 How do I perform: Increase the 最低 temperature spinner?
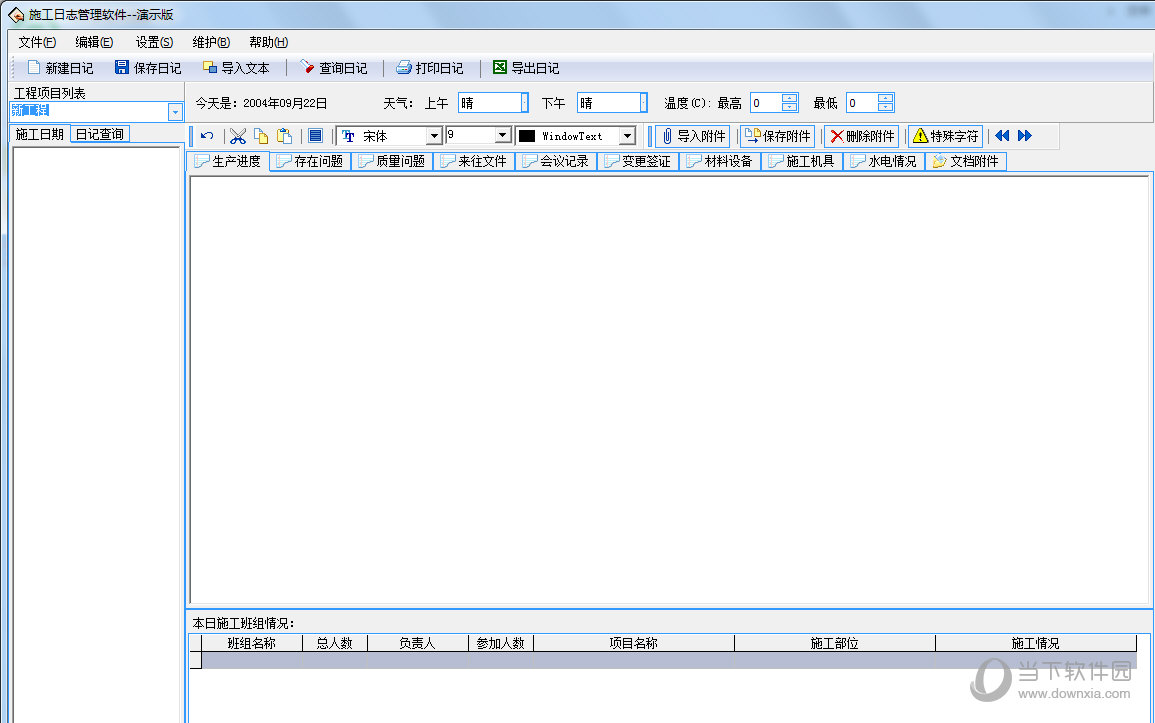pyautogui.click(x=886, y=98)
